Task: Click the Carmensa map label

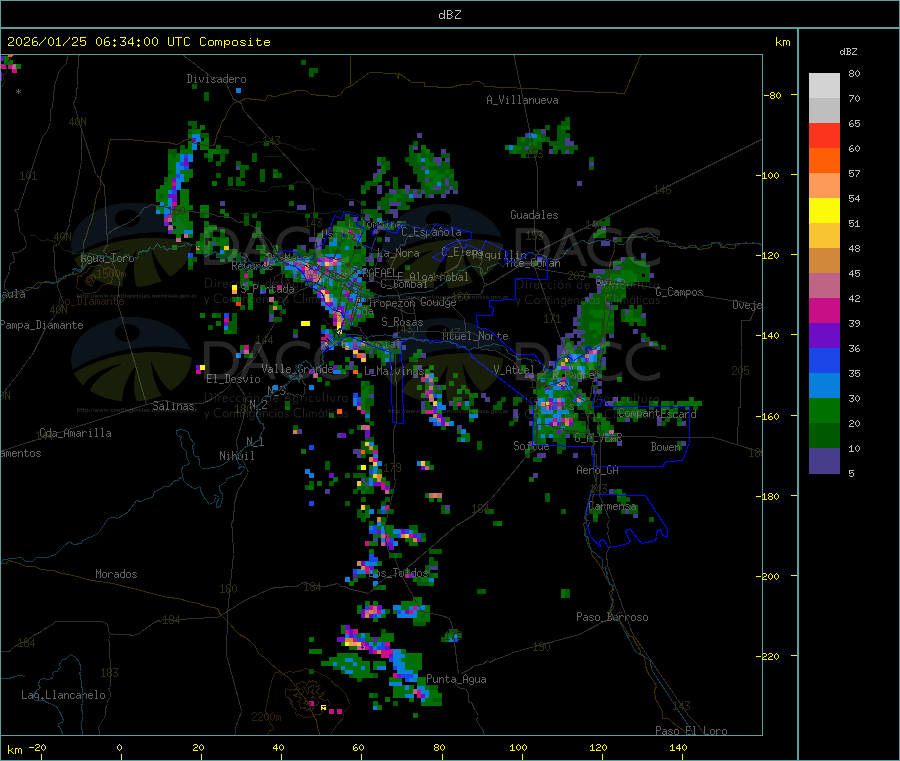Action: [x=612, y=506]
